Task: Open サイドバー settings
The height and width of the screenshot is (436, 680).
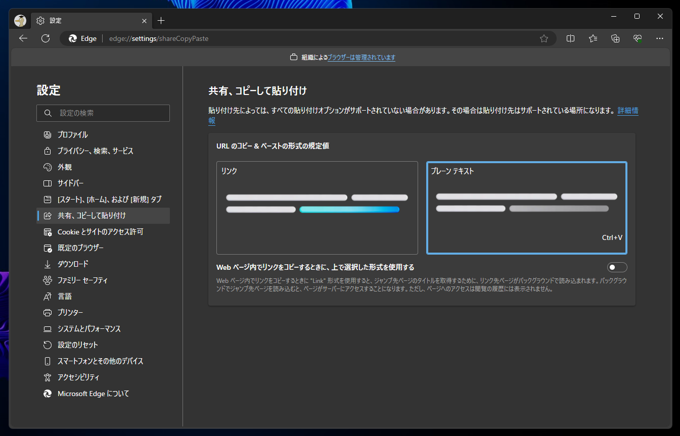Action: coord(103,184)
